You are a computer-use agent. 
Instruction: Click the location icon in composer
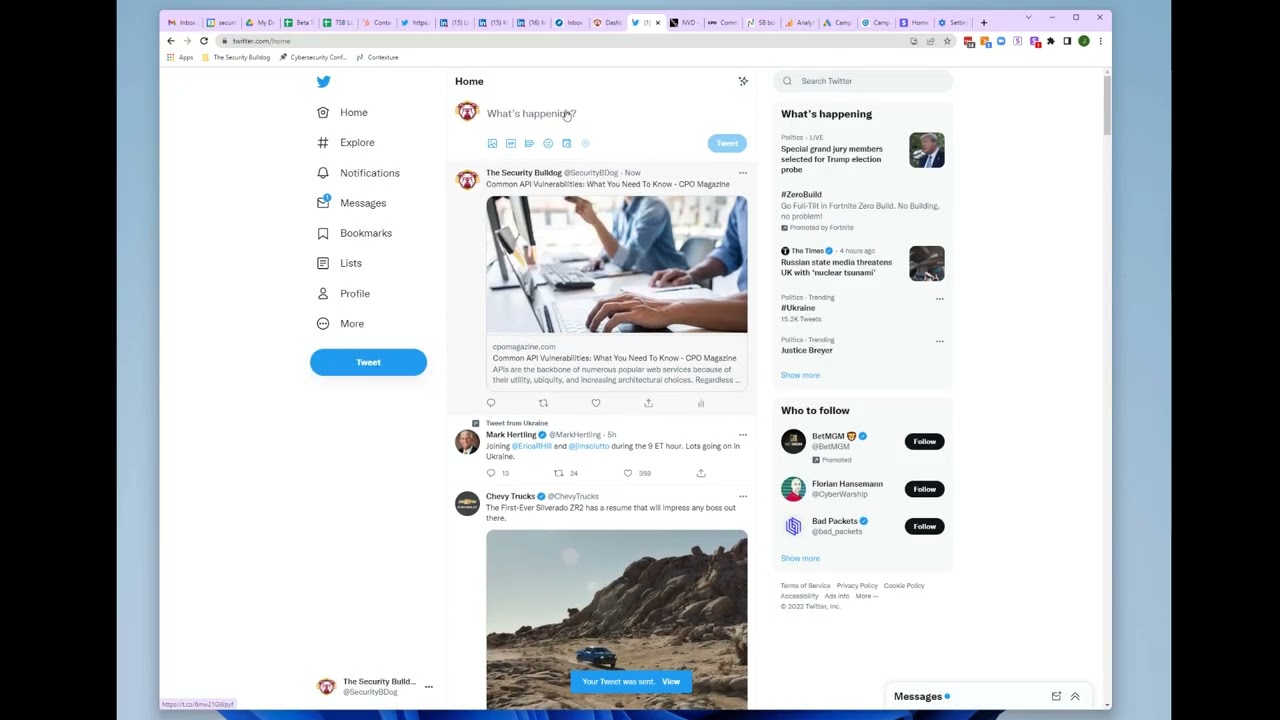[585, 144]
